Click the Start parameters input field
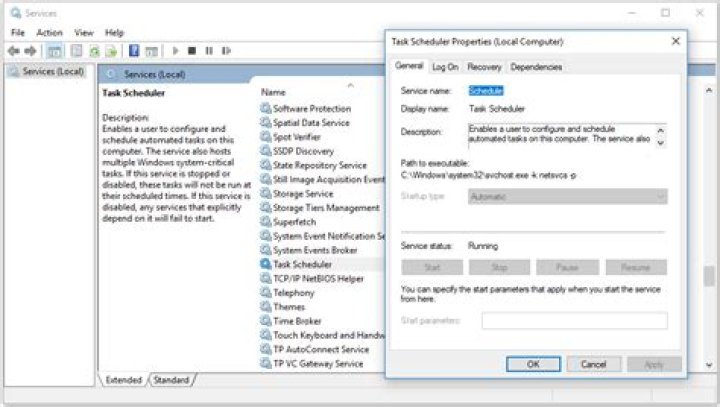The width and height of the screenshot is (720, 407). [574, 321]
